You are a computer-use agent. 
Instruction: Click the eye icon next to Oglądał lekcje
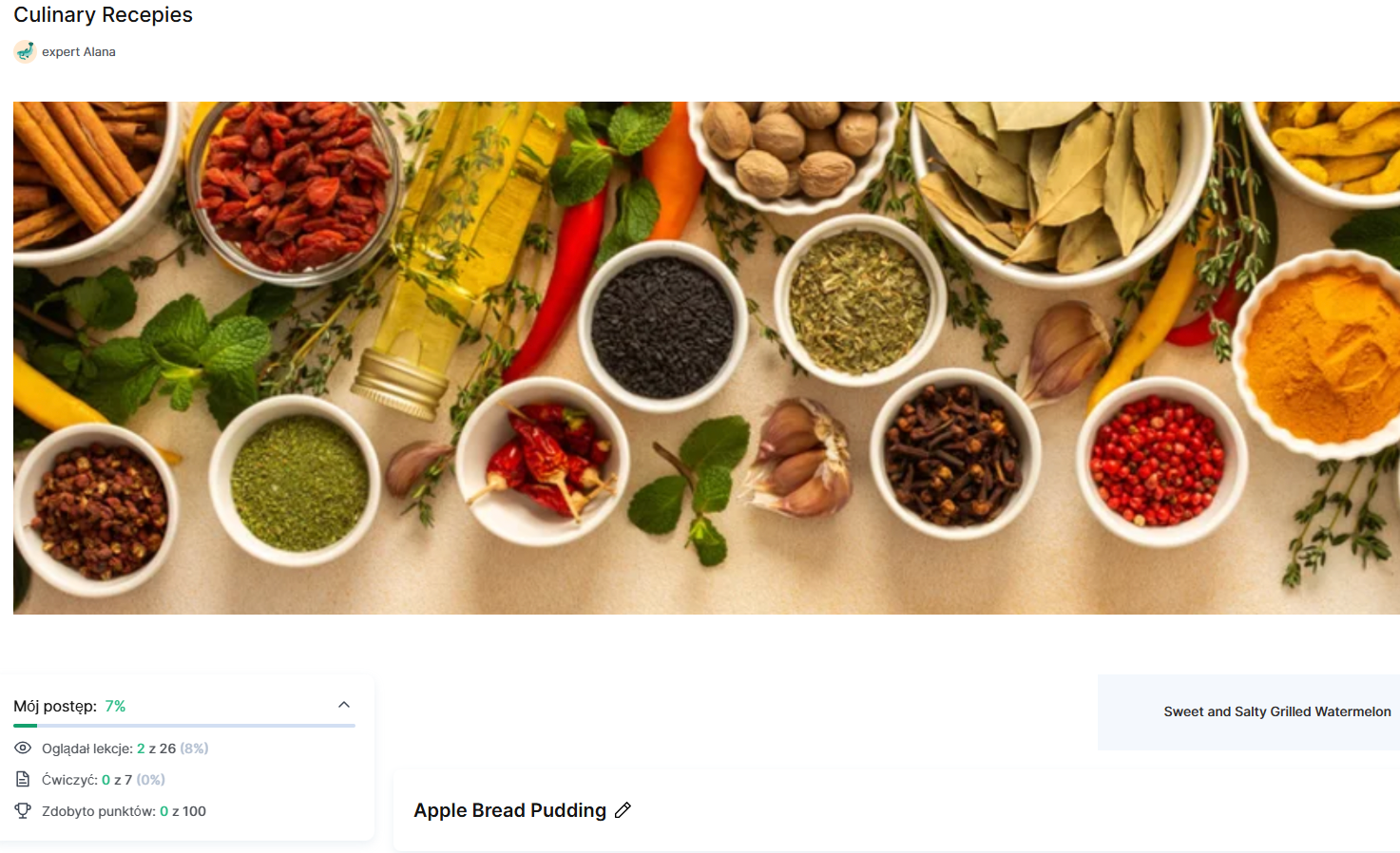[x=23, y=749]
